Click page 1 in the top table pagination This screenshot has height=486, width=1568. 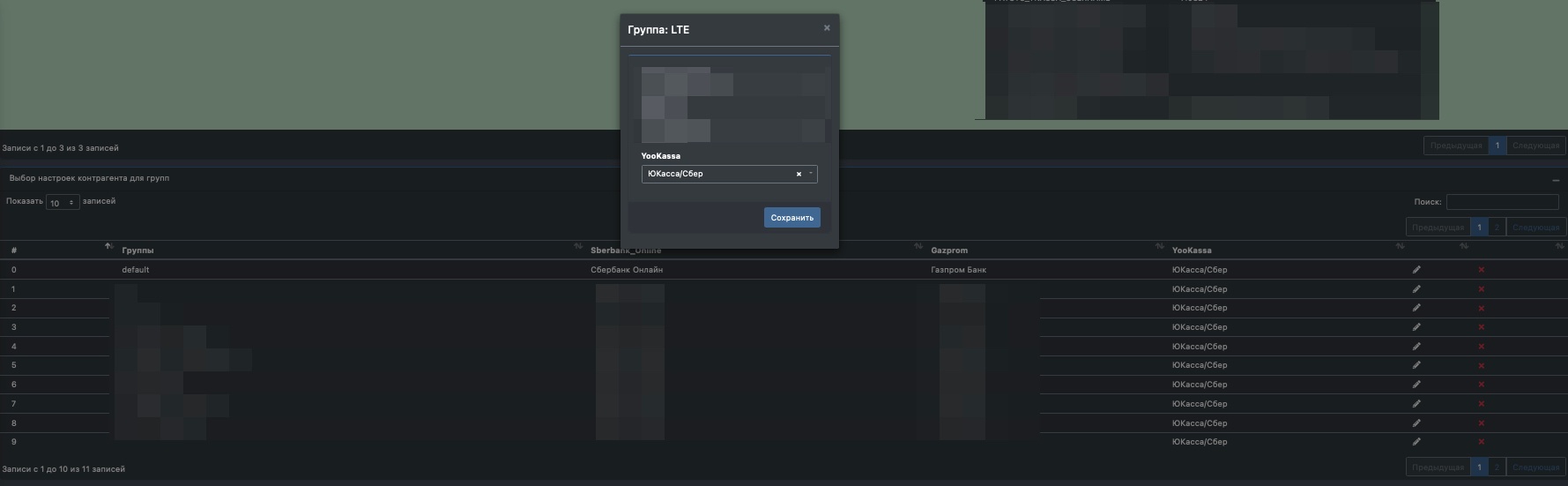point(1497,146)
